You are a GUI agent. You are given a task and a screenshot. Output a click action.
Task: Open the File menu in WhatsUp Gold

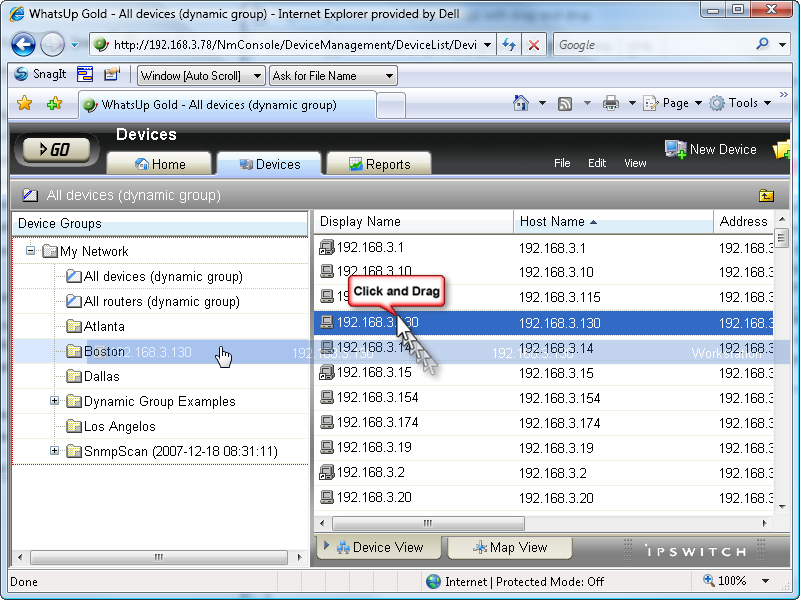(562, 163)
